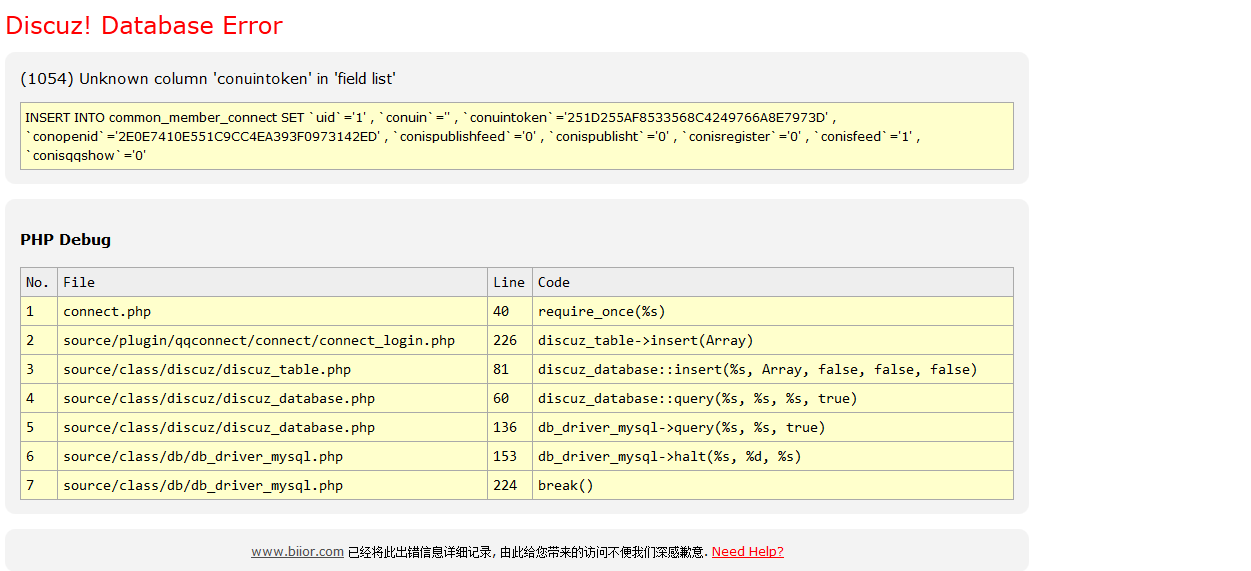The width and height of the screenshot is (1251, 571).
Task: Click the require_once(%s) code cell
Action: [601, 311]
